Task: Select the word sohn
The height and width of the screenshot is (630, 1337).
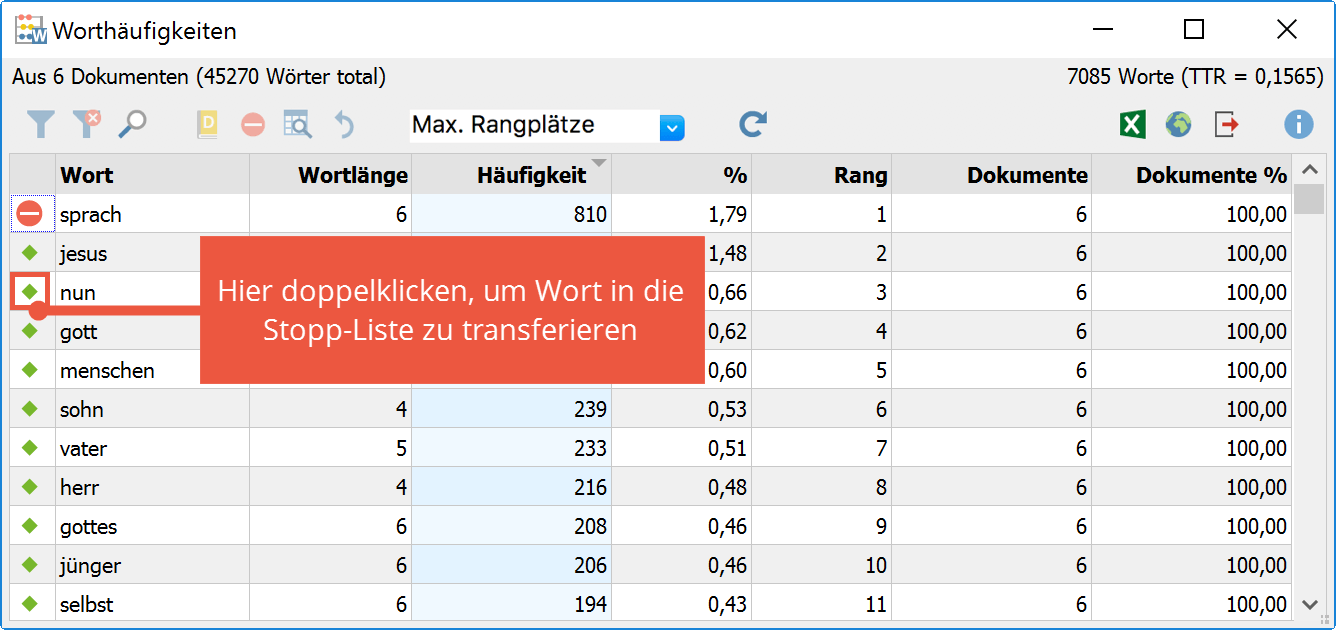Action: [x=82, y=409]
